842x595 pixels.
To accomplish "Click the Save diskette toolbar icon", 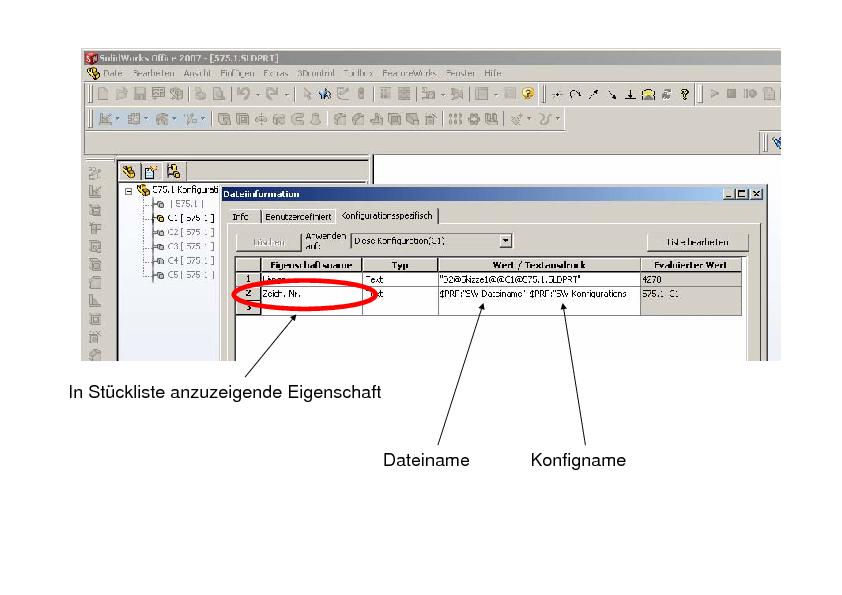I will point(140,94).
